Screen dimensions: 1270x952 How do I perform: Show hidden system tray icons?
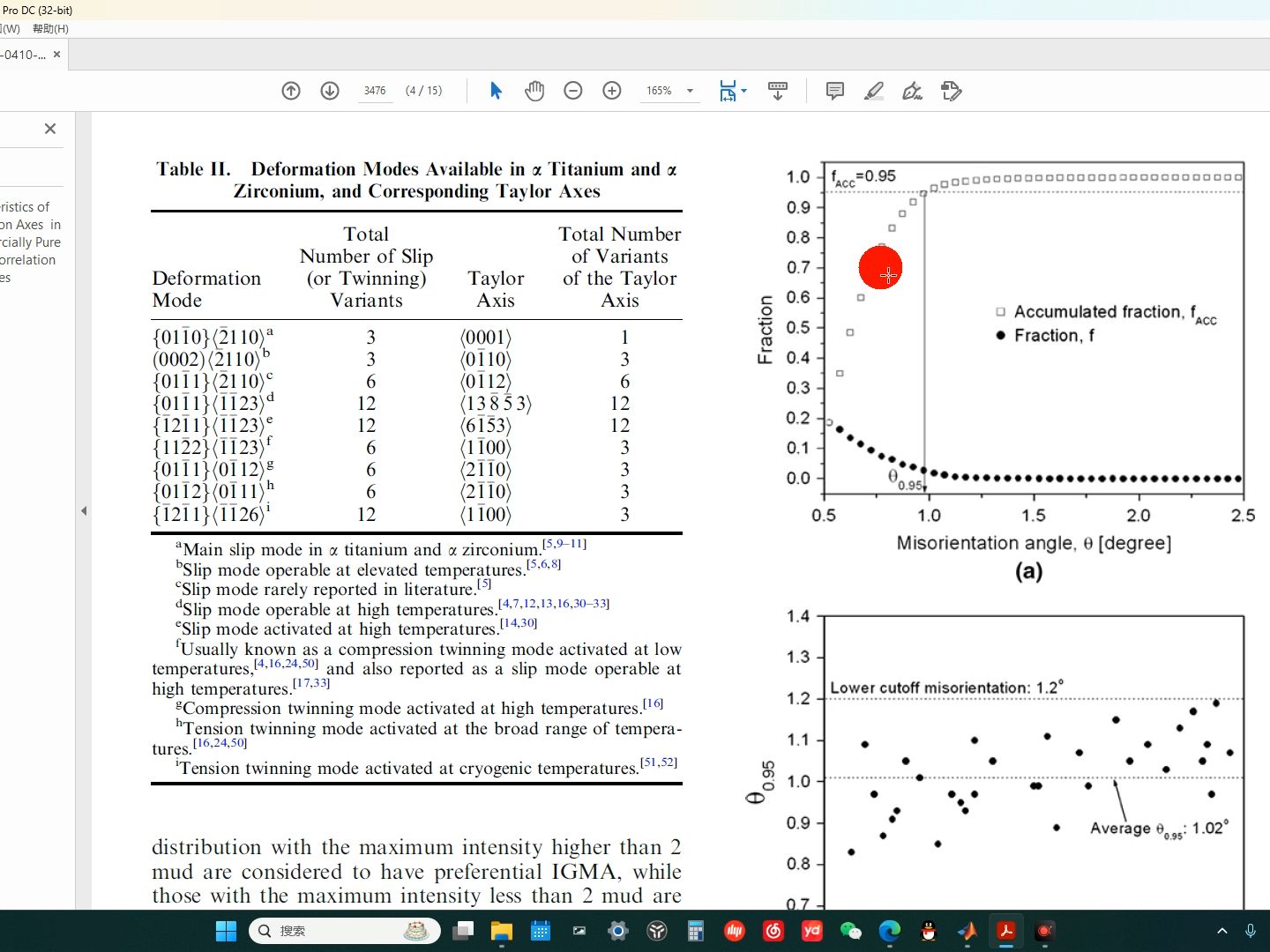(1222, 931)
